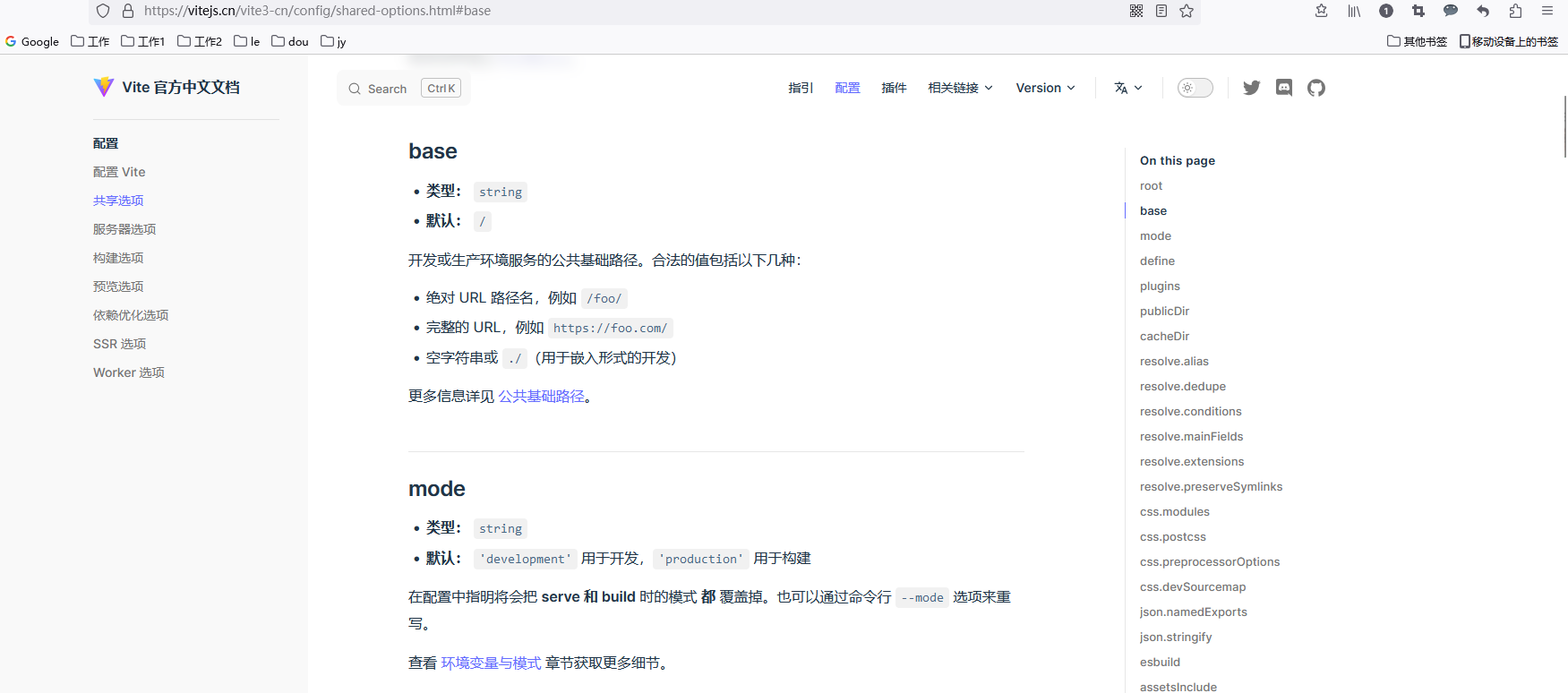This screenshot has width=1568, height=693.
Task: Click the circled number one extension icon
Action: pos(1386,11)
